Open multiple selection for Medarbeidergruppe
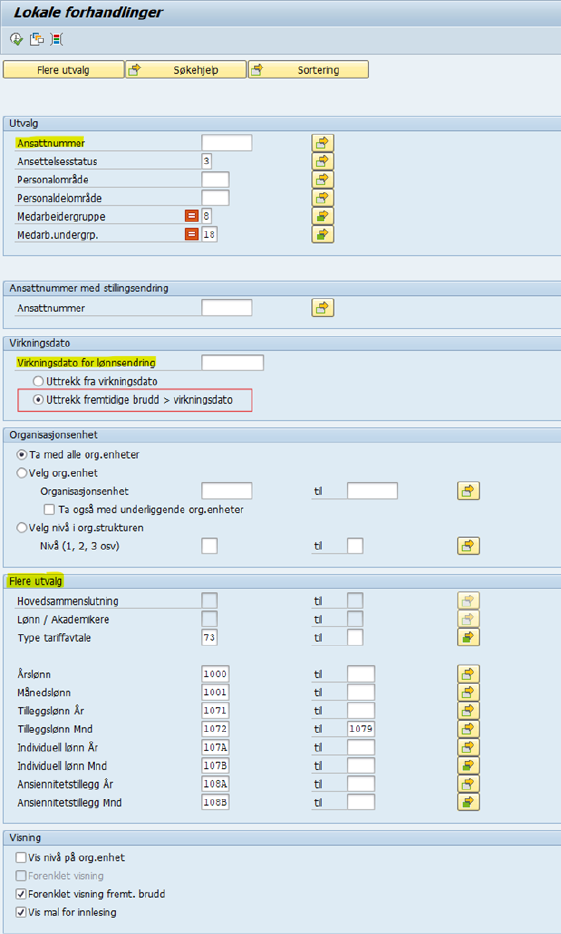The image size is (561, 934). 322,216
